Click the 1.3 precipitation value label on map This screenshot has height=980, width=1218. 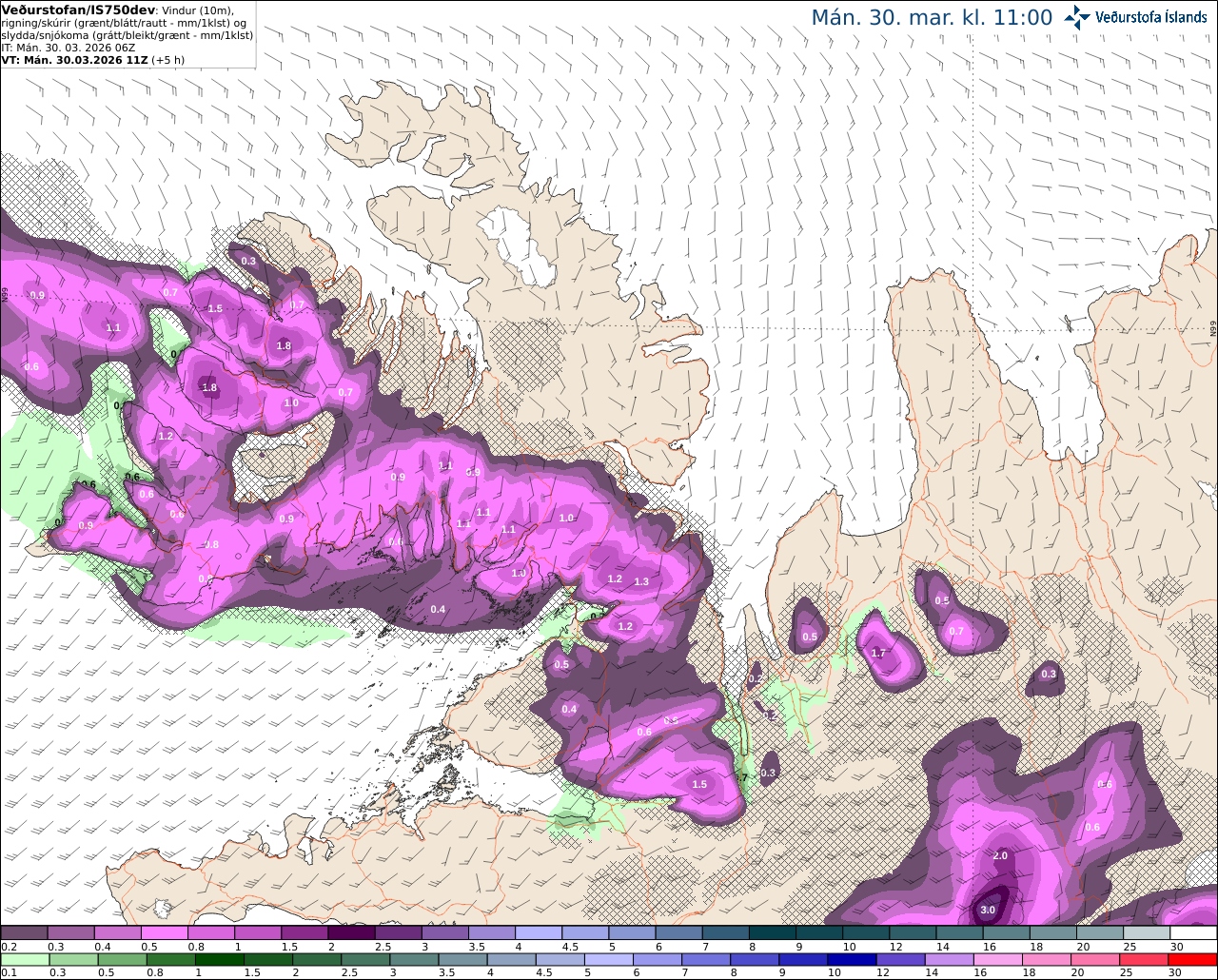pos(641,581)
